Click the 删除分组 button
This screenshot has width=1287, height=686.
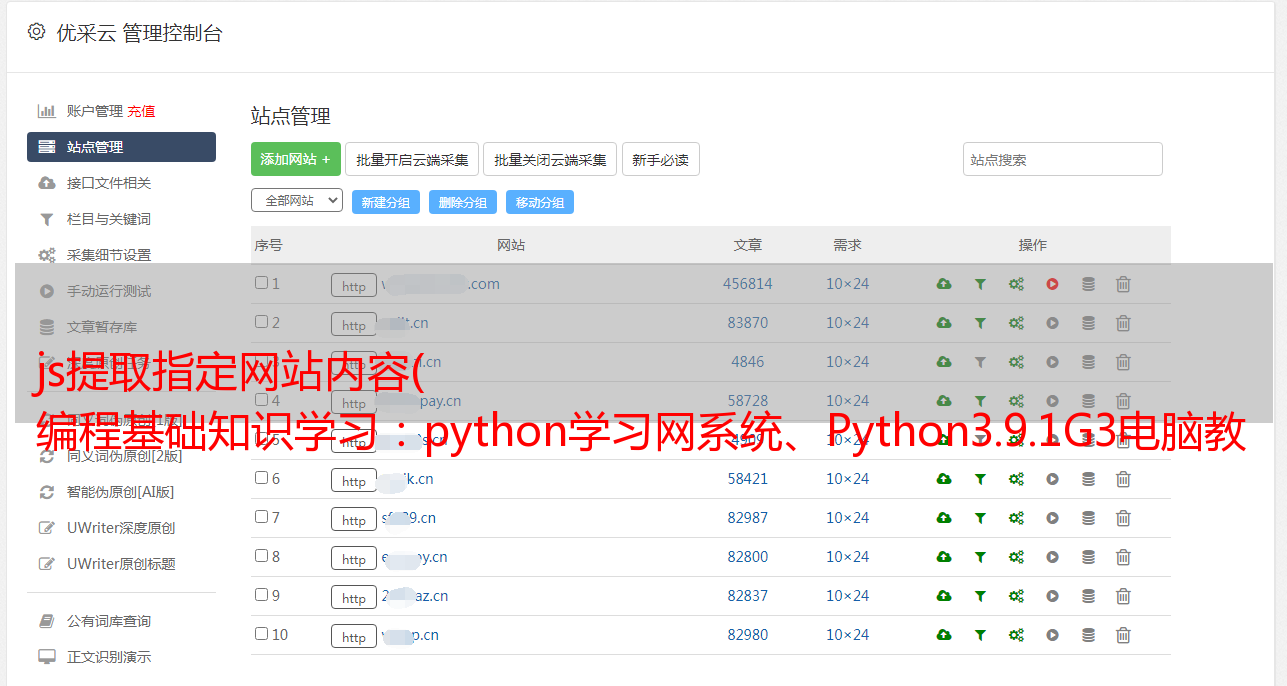(463, 202)
